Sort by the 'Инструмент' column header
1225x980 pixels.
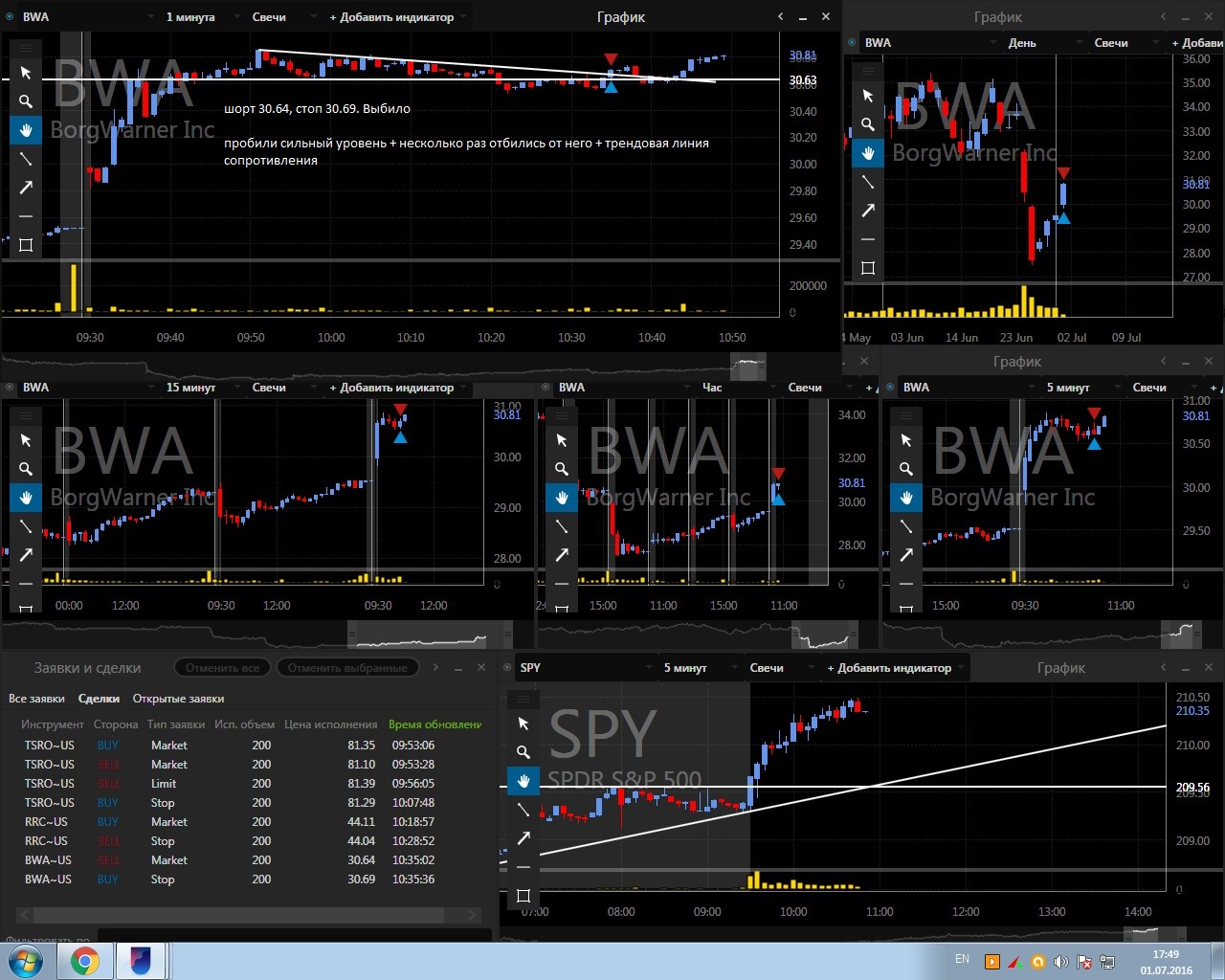tap(53, 724)
